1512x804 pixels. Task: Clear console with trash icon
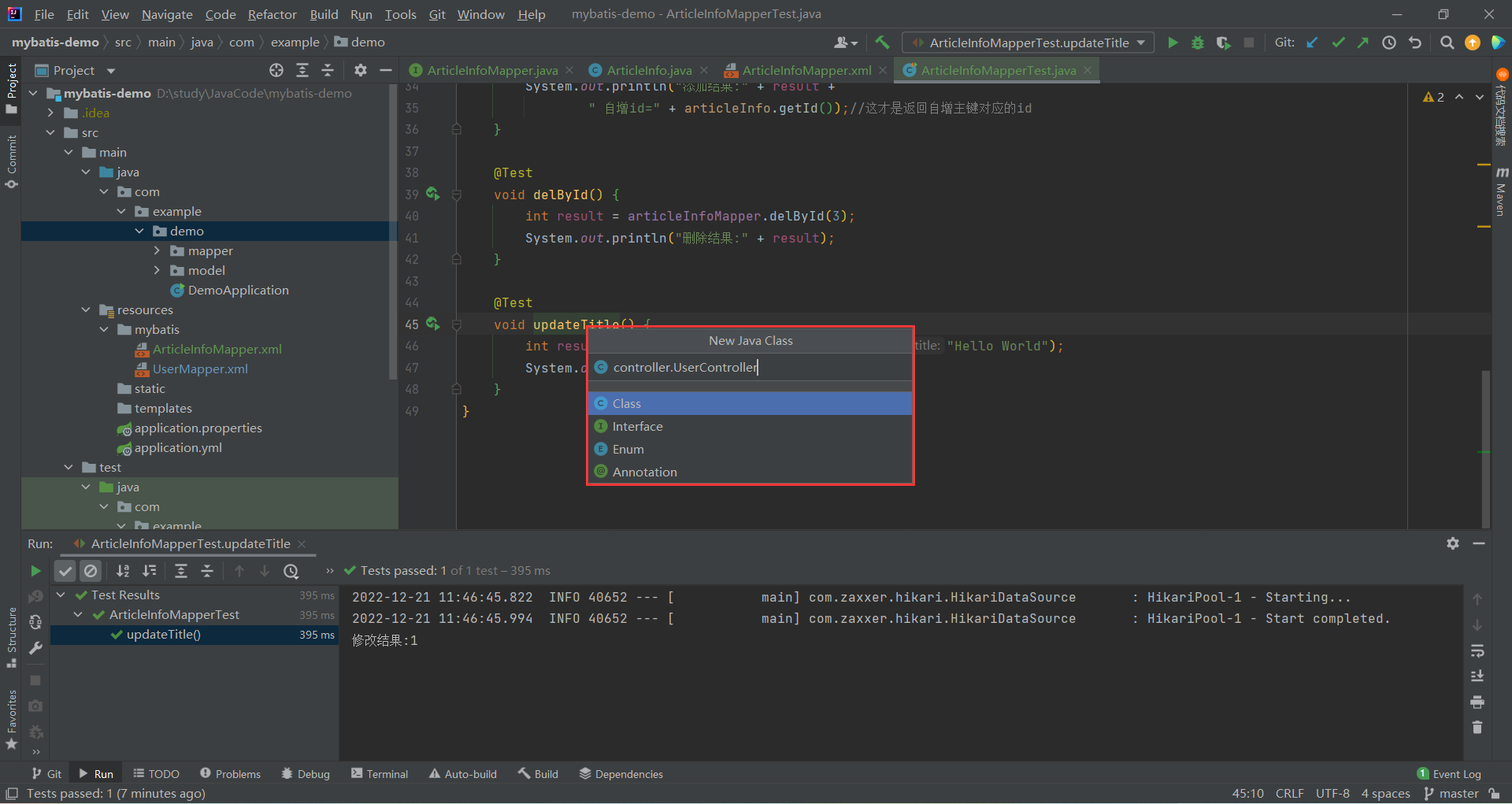(x=1477, y=727)
